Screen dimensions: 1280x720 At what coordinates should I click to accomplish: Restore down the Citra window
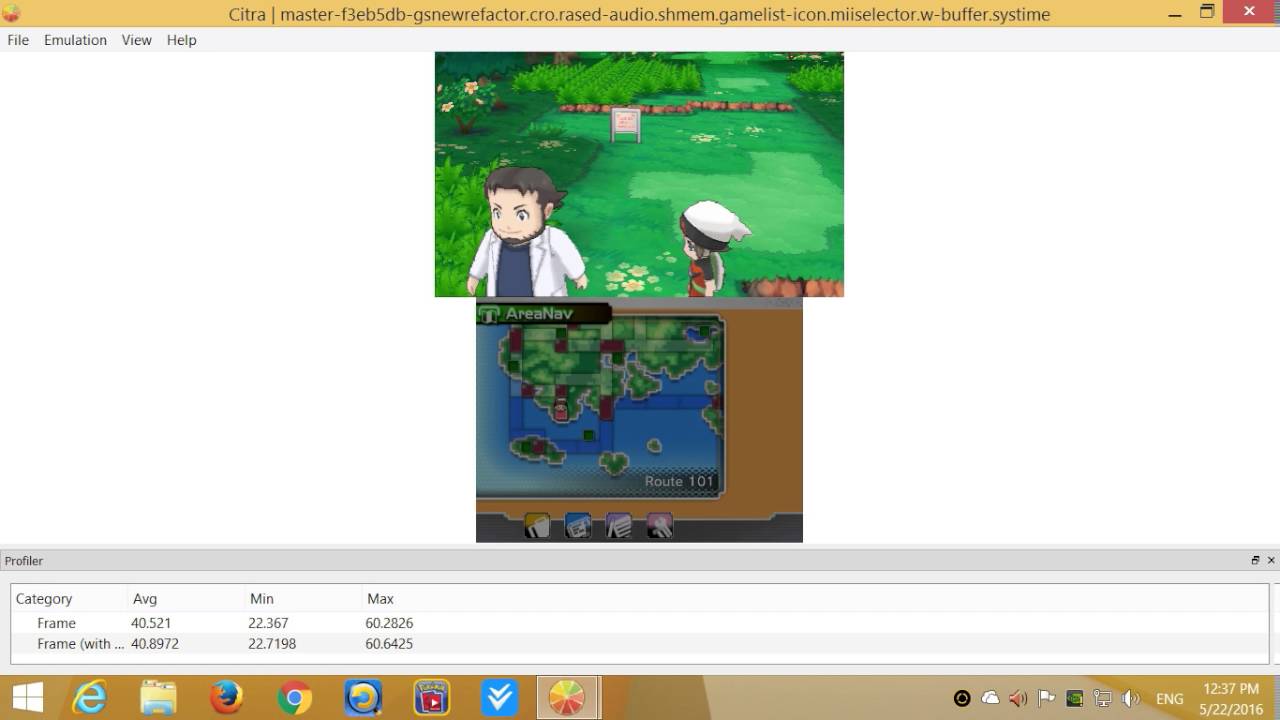pos(1207,12)
